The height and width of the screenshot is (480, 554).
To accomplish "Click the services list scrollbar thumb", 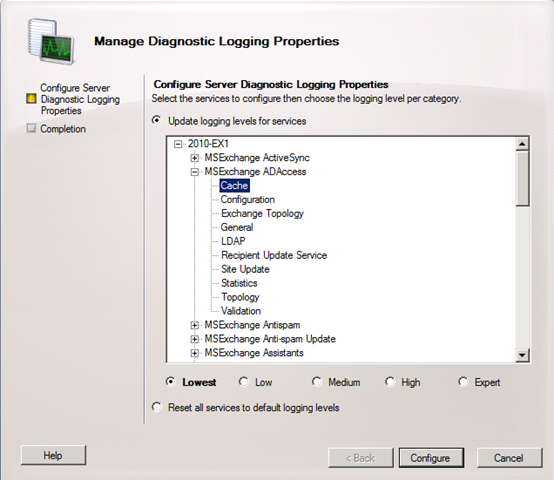I will tap(522, 179).
